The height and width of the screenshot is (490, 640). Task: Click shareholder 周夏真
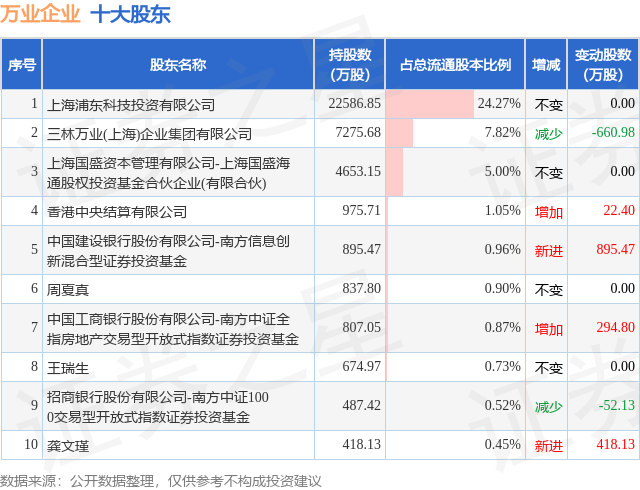point(68,290)
